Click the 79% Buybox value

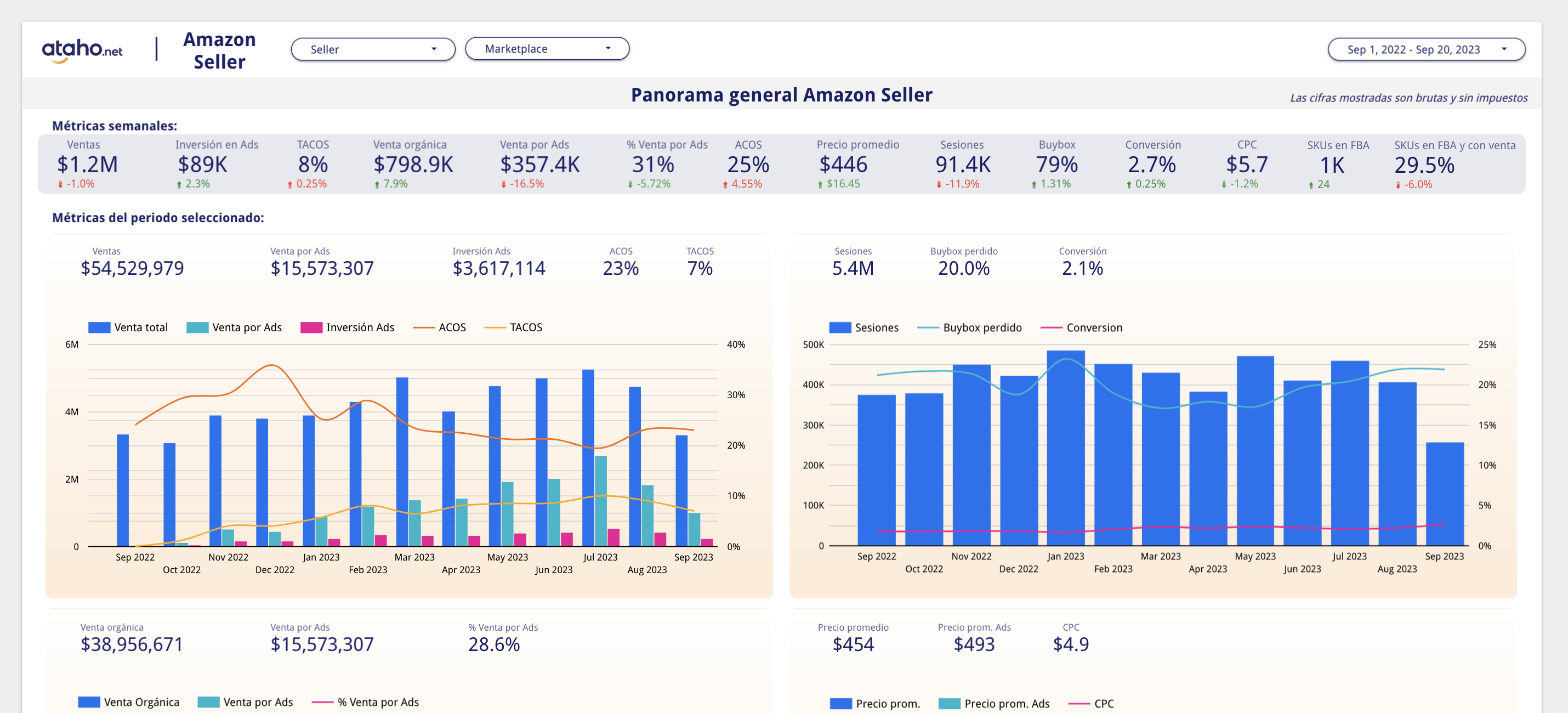(1056, 165)
